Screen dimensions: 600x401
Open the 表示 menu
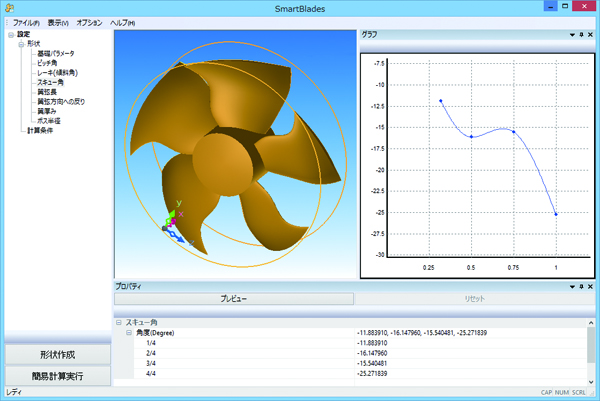[x=58, y=23]
